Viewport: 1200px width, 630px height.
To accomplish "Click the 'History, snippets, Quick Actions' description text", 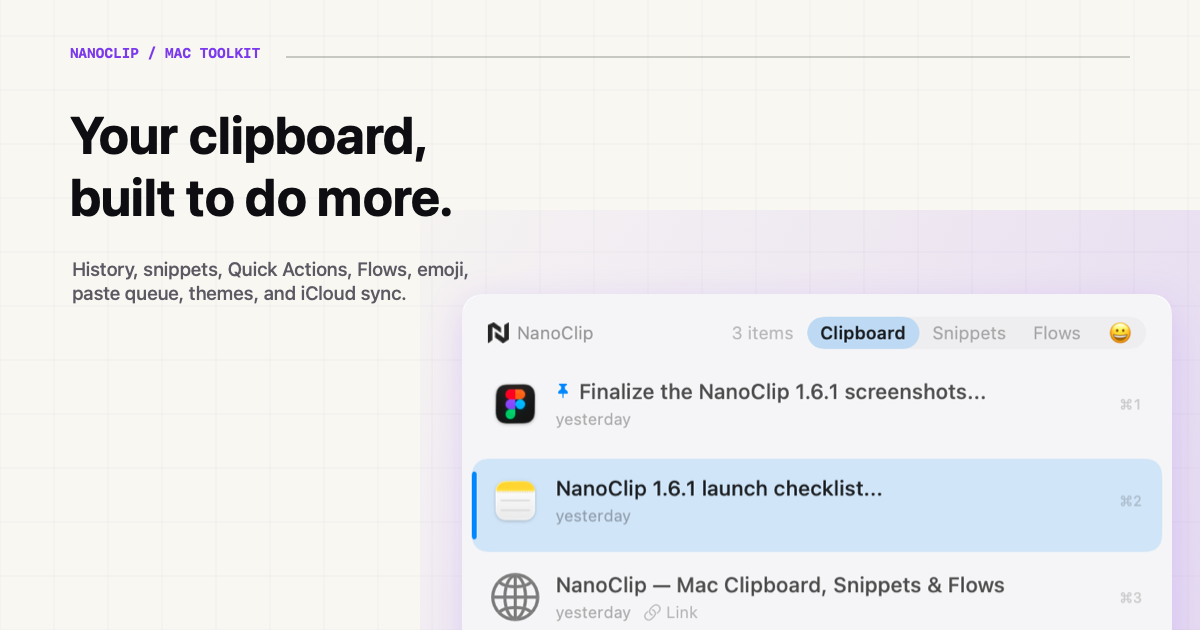I will [270, 282].
